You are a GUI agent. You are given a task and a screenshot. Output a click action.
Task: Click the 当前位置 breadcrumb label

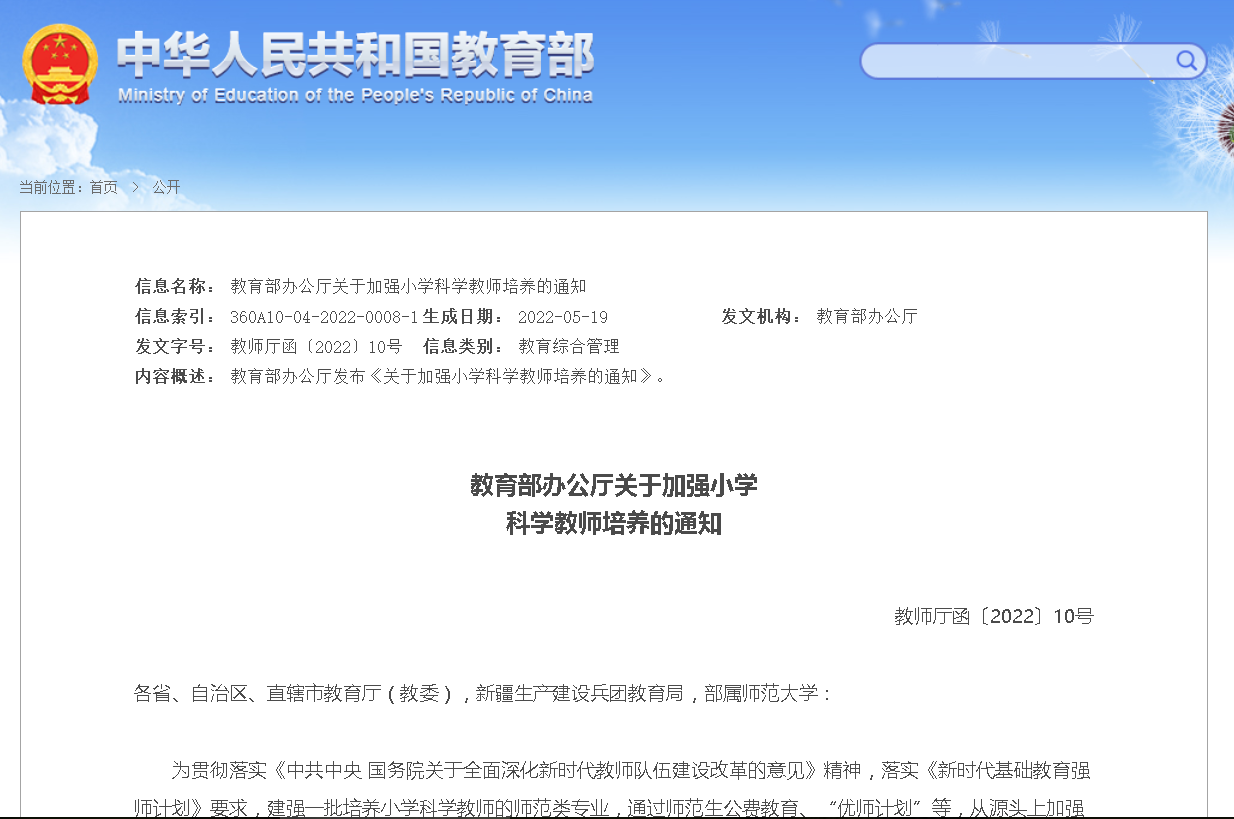pos(52,187)
